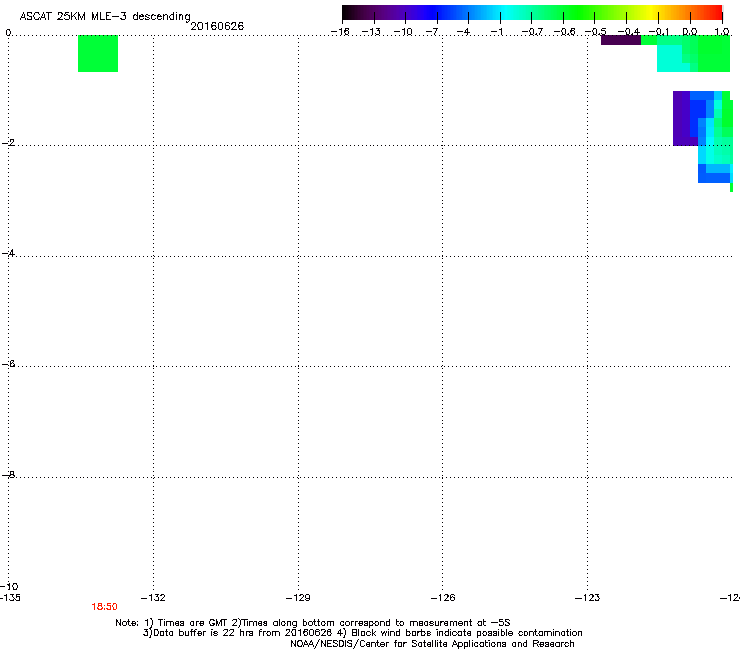This screenshot has height=650, width=740.
Task: Click the yellow section of the color bar
Action: 652,13
